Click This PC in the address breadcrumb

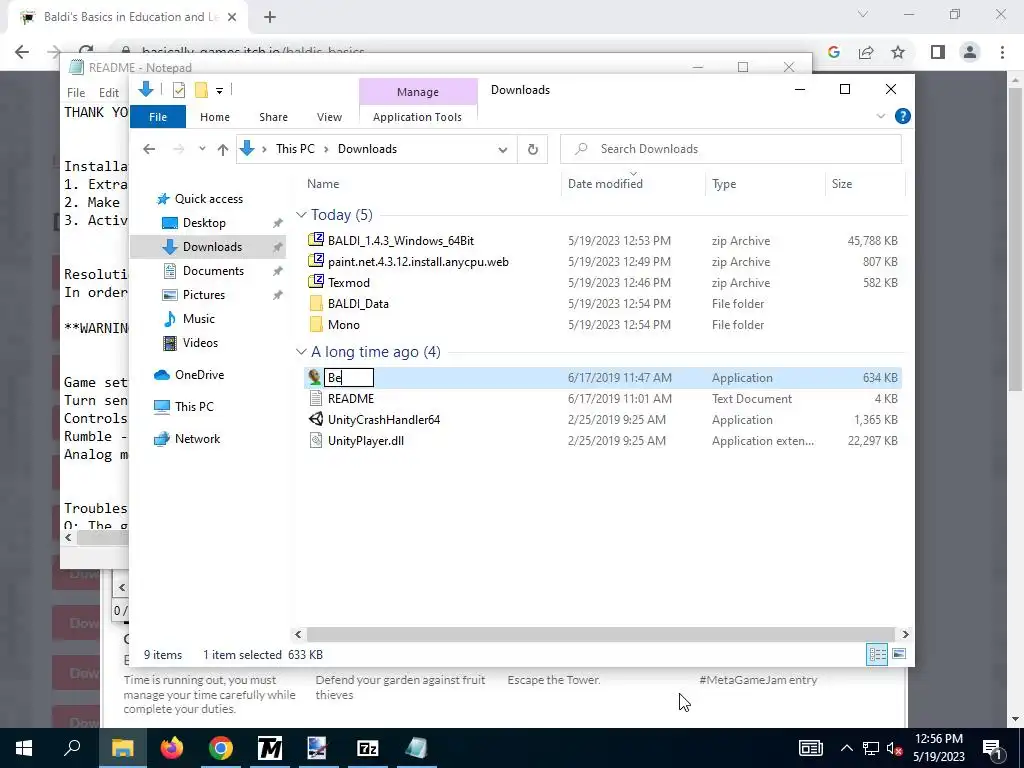(295, 149)
